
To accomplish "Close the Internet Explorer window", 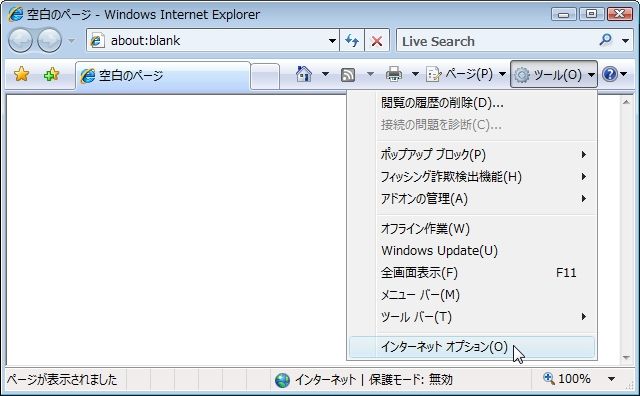I will 620,14.
